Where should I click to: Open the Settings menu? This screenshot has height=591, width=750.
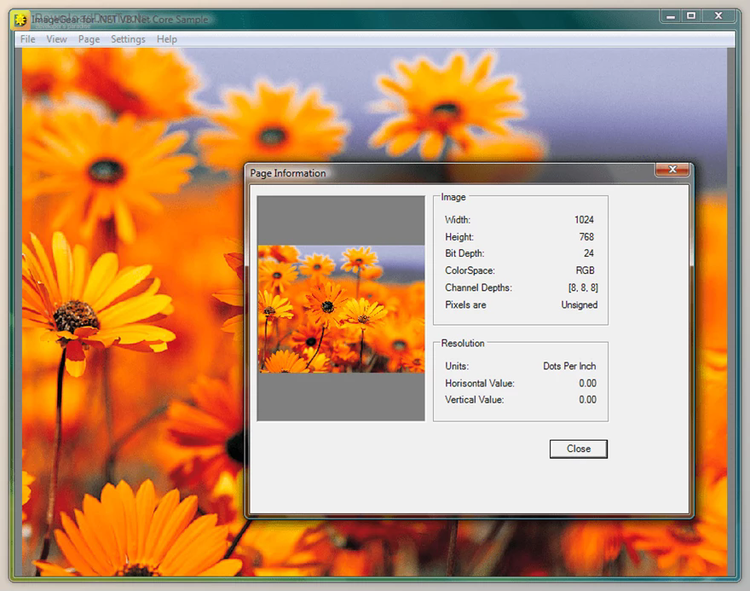tap(128, 39)
